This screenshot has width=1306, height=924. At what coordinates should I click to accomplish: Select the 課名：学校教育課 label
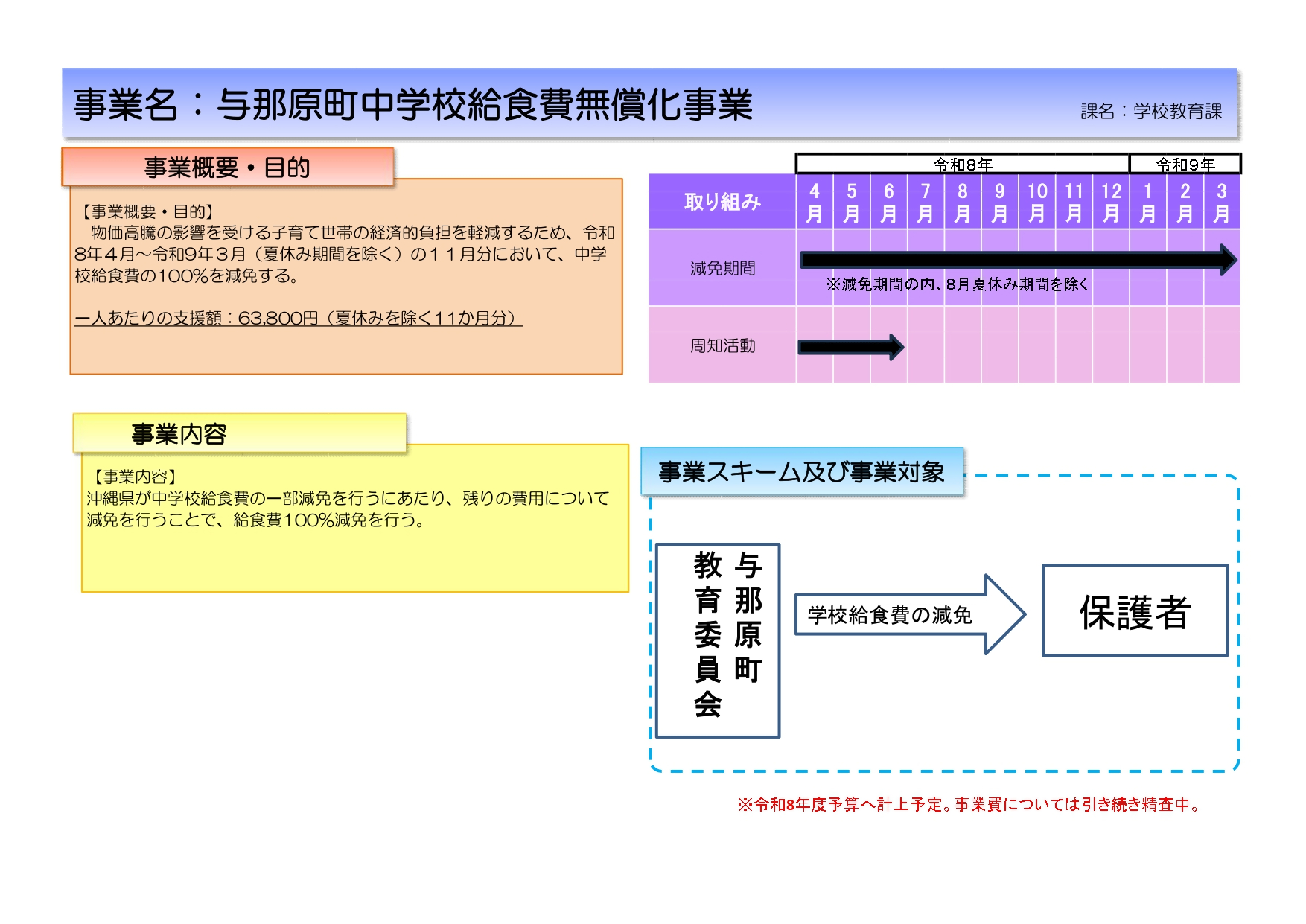[x=1151, y=112]
